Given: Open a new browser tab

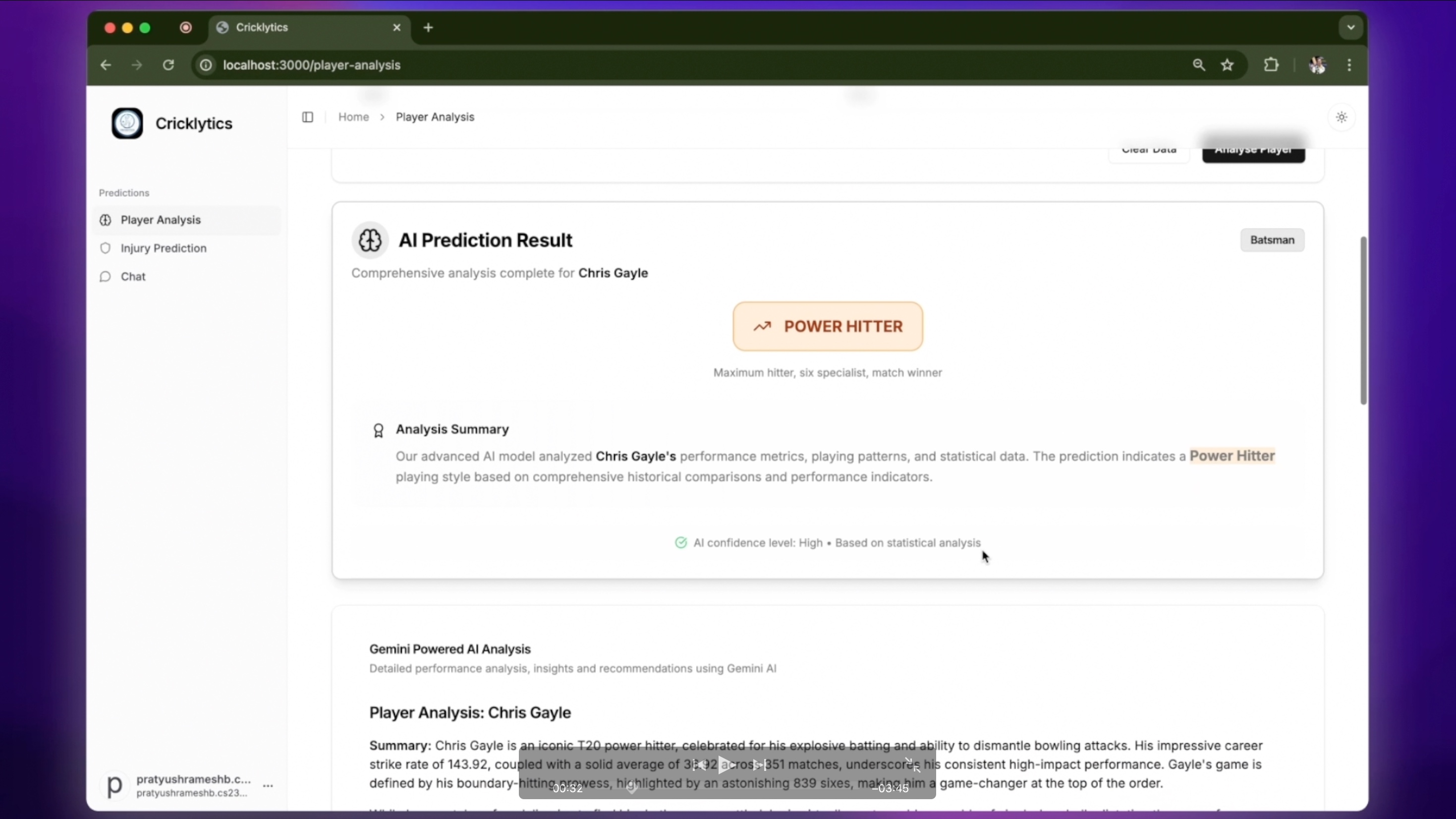Looking at the screenshot, I should tap(428, 27).
